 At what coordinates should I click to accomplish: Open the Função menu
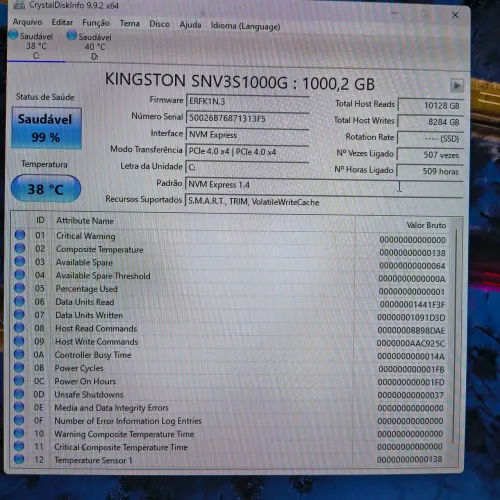[x=96, y=23]
